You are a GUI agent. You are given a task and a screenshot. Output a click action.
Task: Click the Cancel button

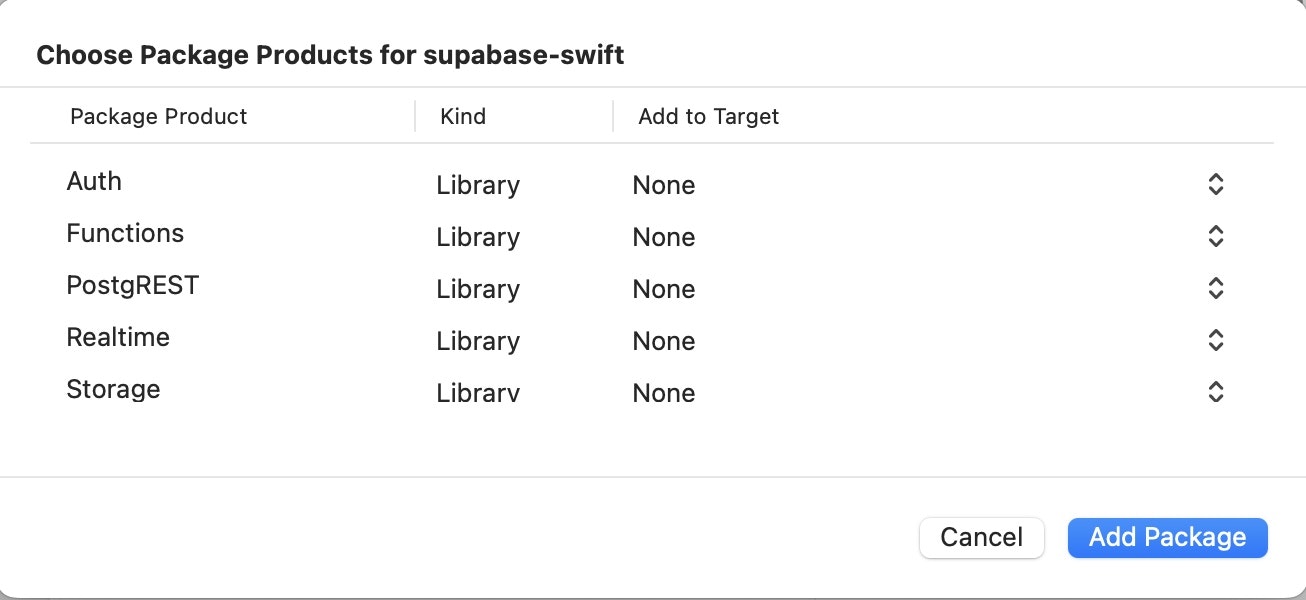tap(981, 537)
